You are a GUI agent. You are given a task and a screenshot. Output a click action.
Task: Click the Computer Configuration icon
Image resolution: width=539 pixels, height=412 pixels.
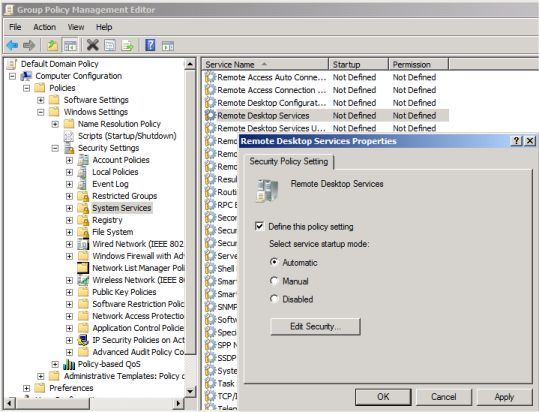point(26,76)
